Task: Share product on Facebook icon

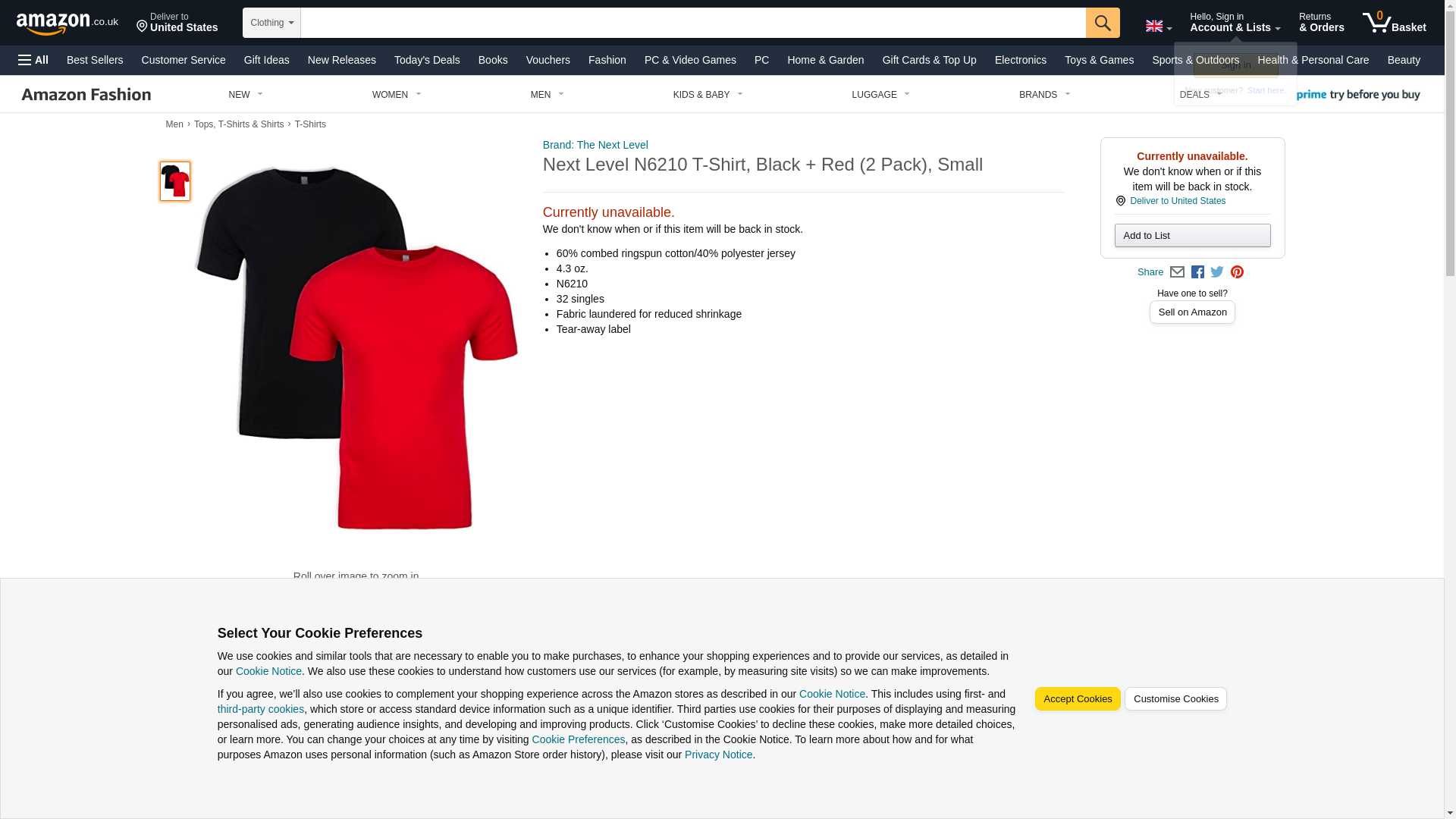Action: tap(1197, 272)
